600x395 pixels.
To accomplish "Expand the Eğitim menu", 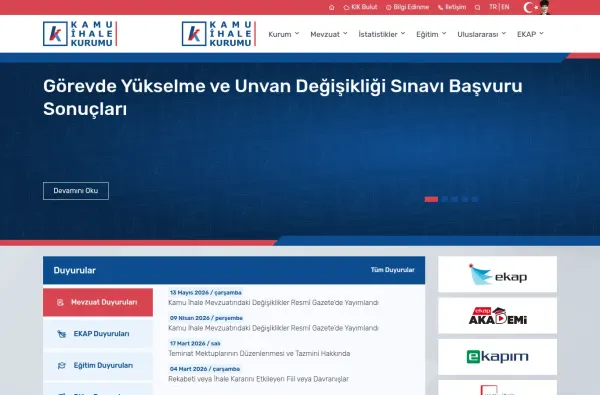I will (x=431, y=34).
